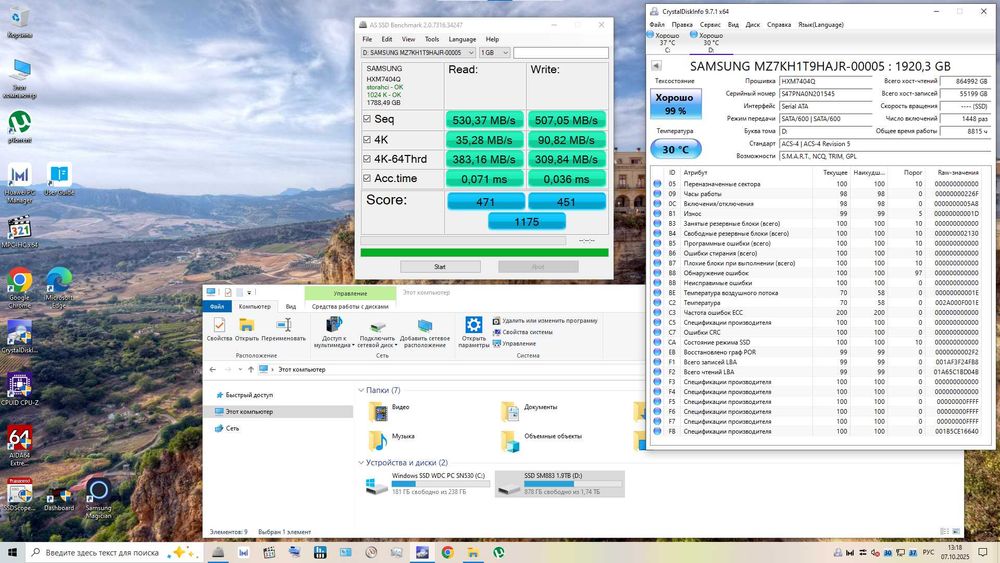1000x563 pixels.
Task: Open Dashboard desktop shortcut
Action: click(x=59, y=499)
